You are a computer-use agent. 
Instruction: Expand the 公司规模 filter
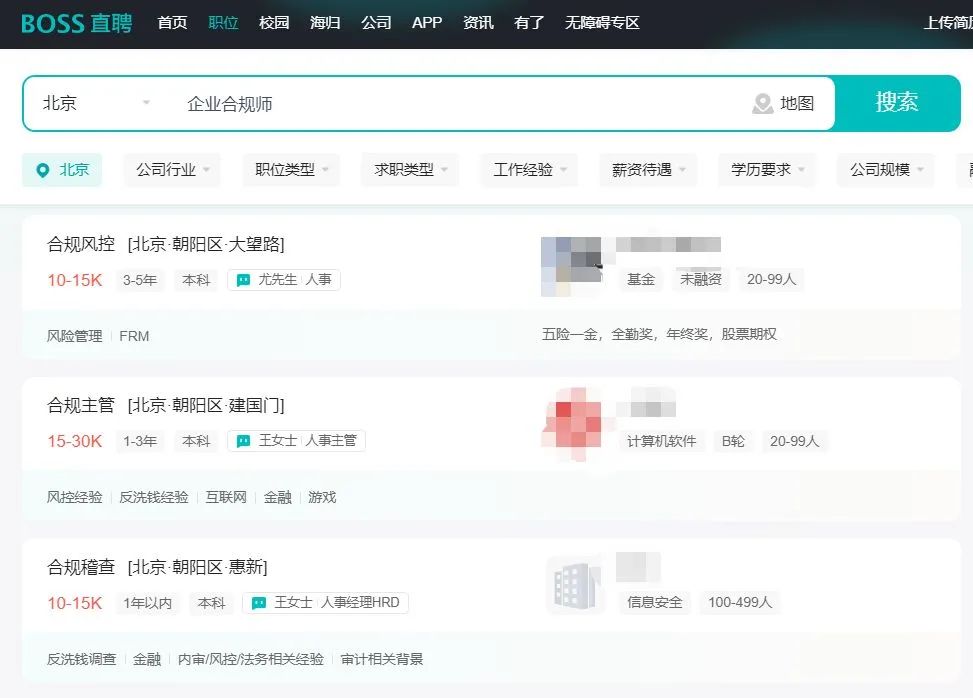click(886, 170)
